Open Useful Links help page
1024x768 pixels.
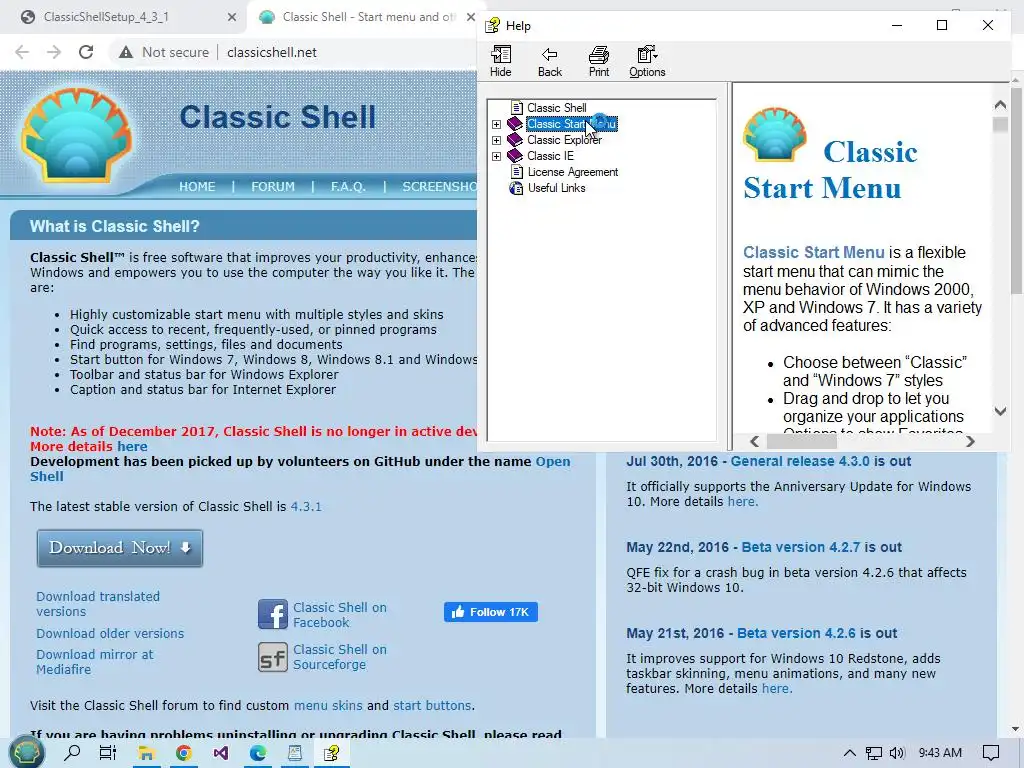(x=556, y=188)
